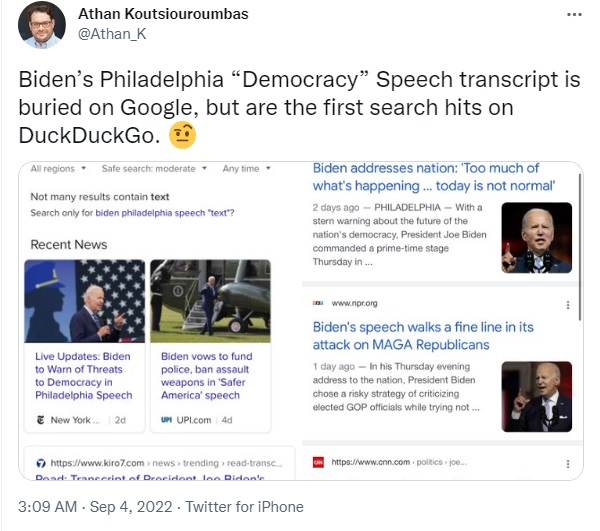The width and height of the screenshot is (600, 531).
Task: Click the New York Times logo icon
Action: pyautogui.click(x=41, y=420)
